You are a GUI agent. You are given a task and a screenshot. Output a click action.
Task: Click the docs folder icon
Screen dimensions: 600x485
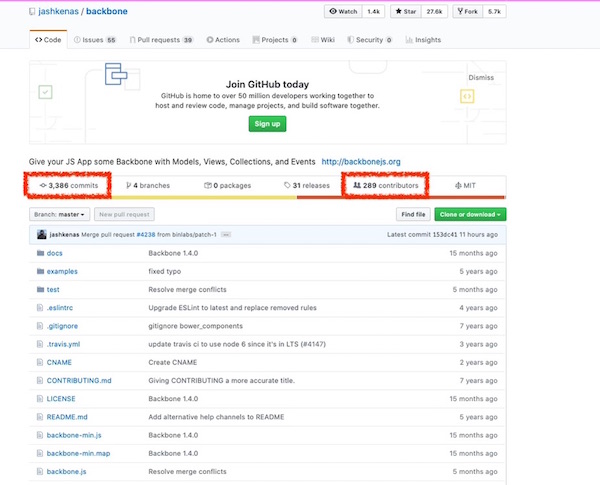[38, 253]
